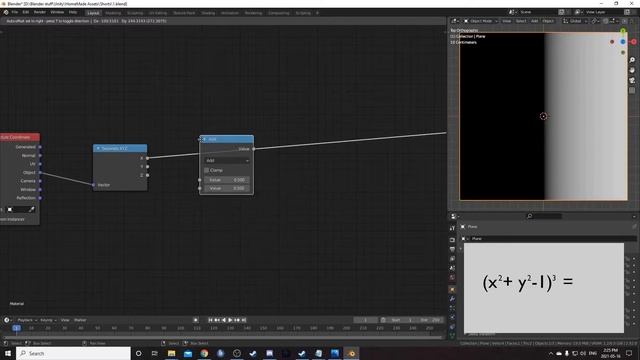
Task: Click the second Value field in Add node
Action: click(227, 188)
